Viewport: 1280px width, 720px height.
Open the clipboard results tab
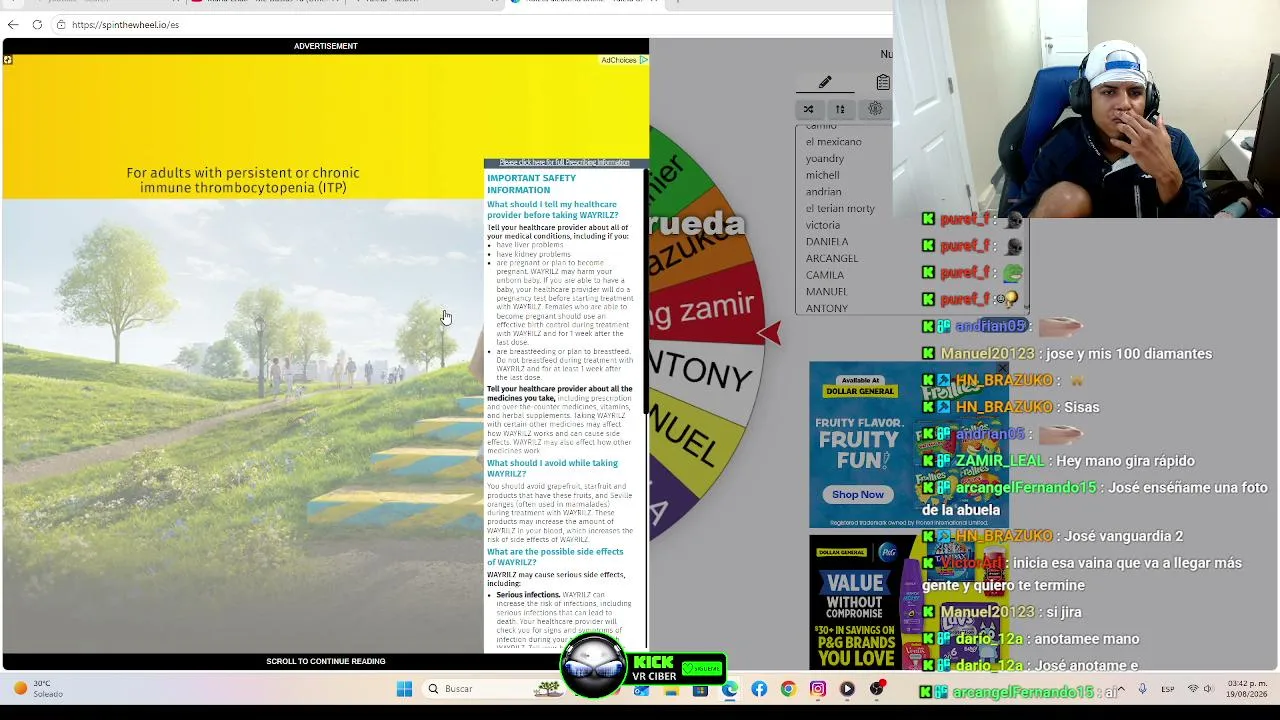coord(882,82)
